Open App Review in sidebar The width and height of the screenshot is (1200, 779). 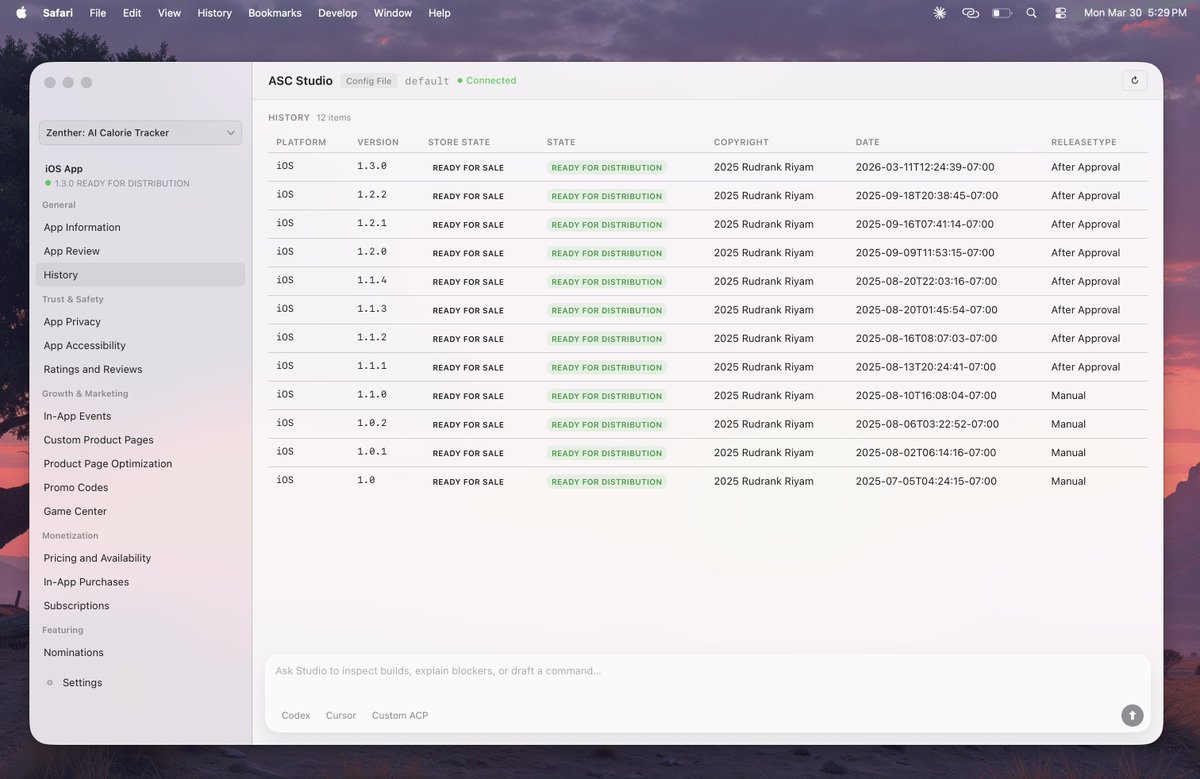tap(140, 251)
